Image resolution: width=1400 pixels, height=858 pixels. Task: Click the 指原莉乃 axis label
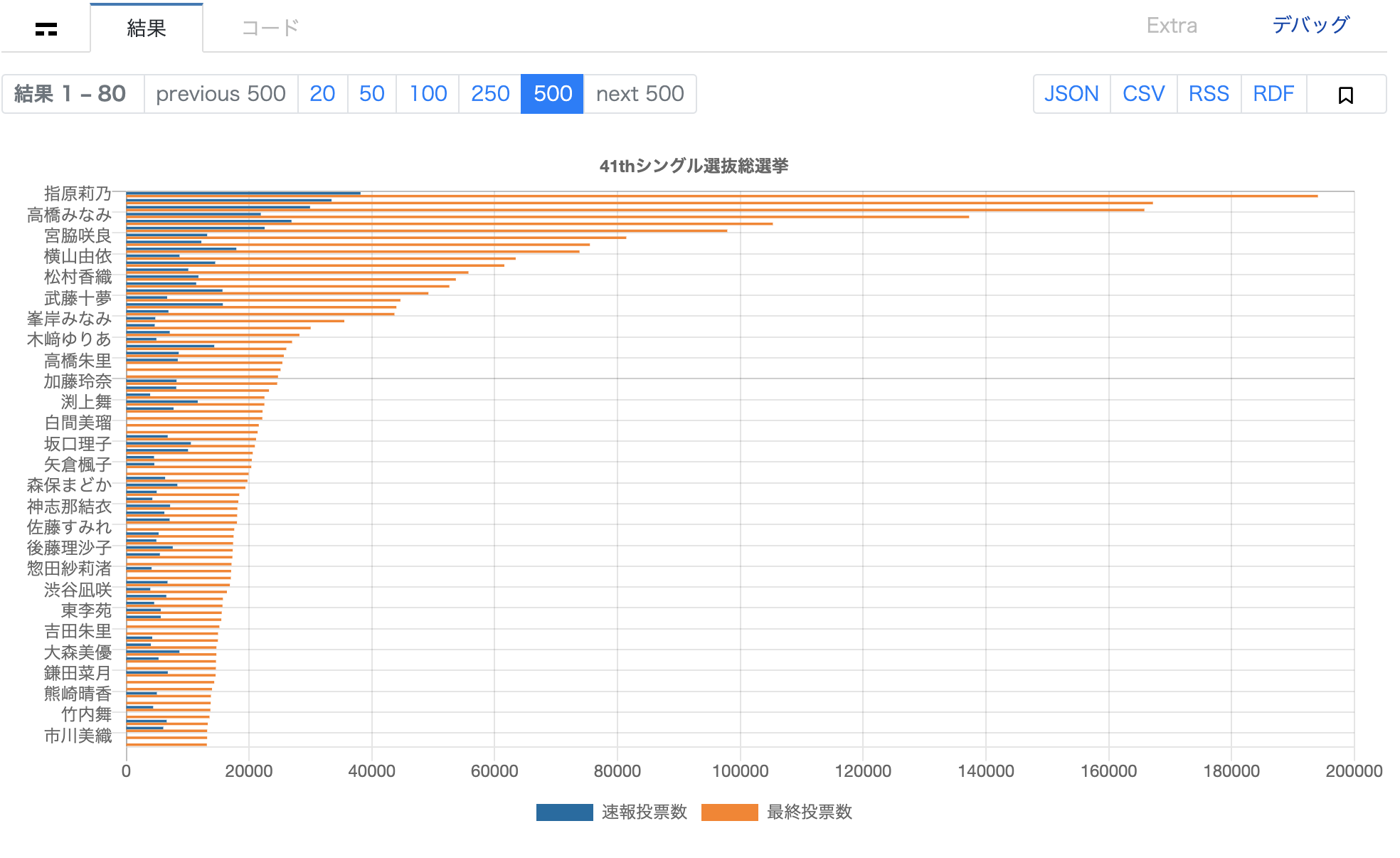click(78, 194)
